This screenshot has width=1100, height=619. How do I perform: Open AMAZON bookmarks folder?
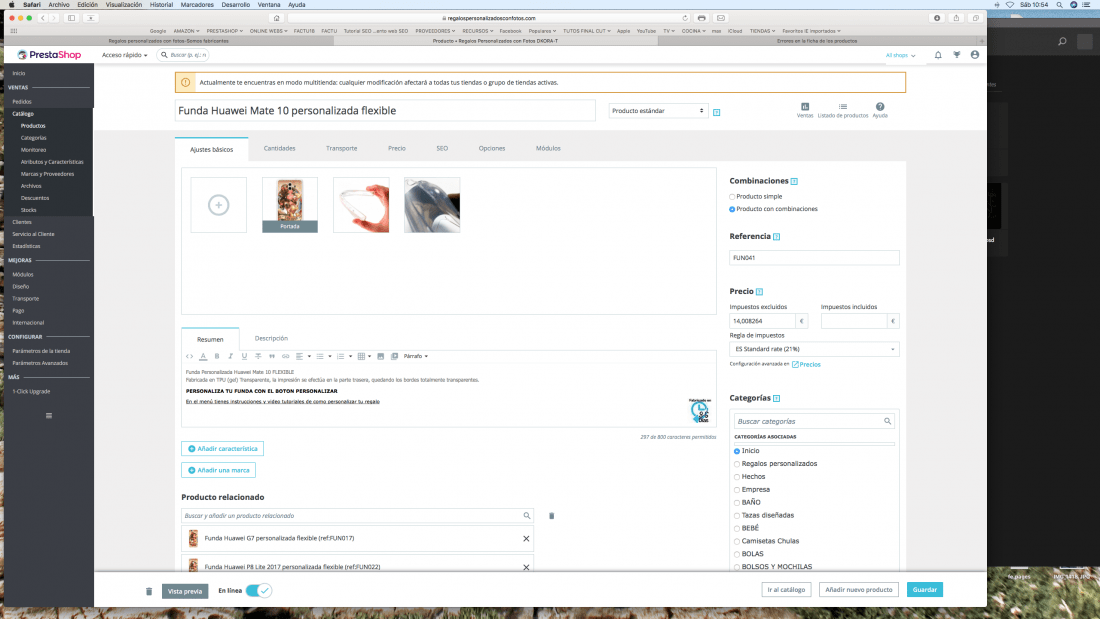(186, 31)
